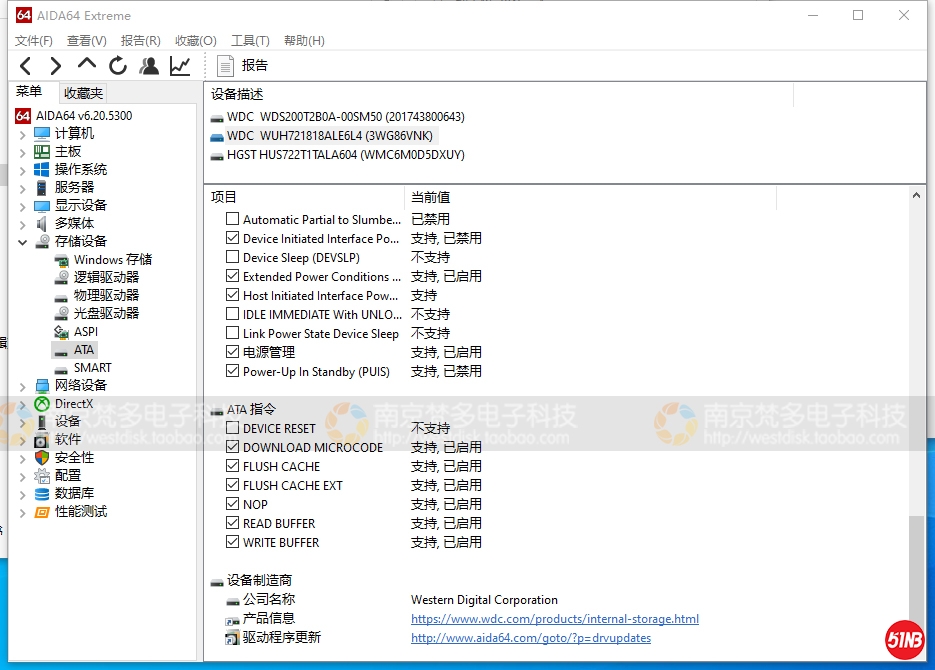
Task: Toggle the FLUSH CACHE EXT checkbox
Action: point(233,485)
